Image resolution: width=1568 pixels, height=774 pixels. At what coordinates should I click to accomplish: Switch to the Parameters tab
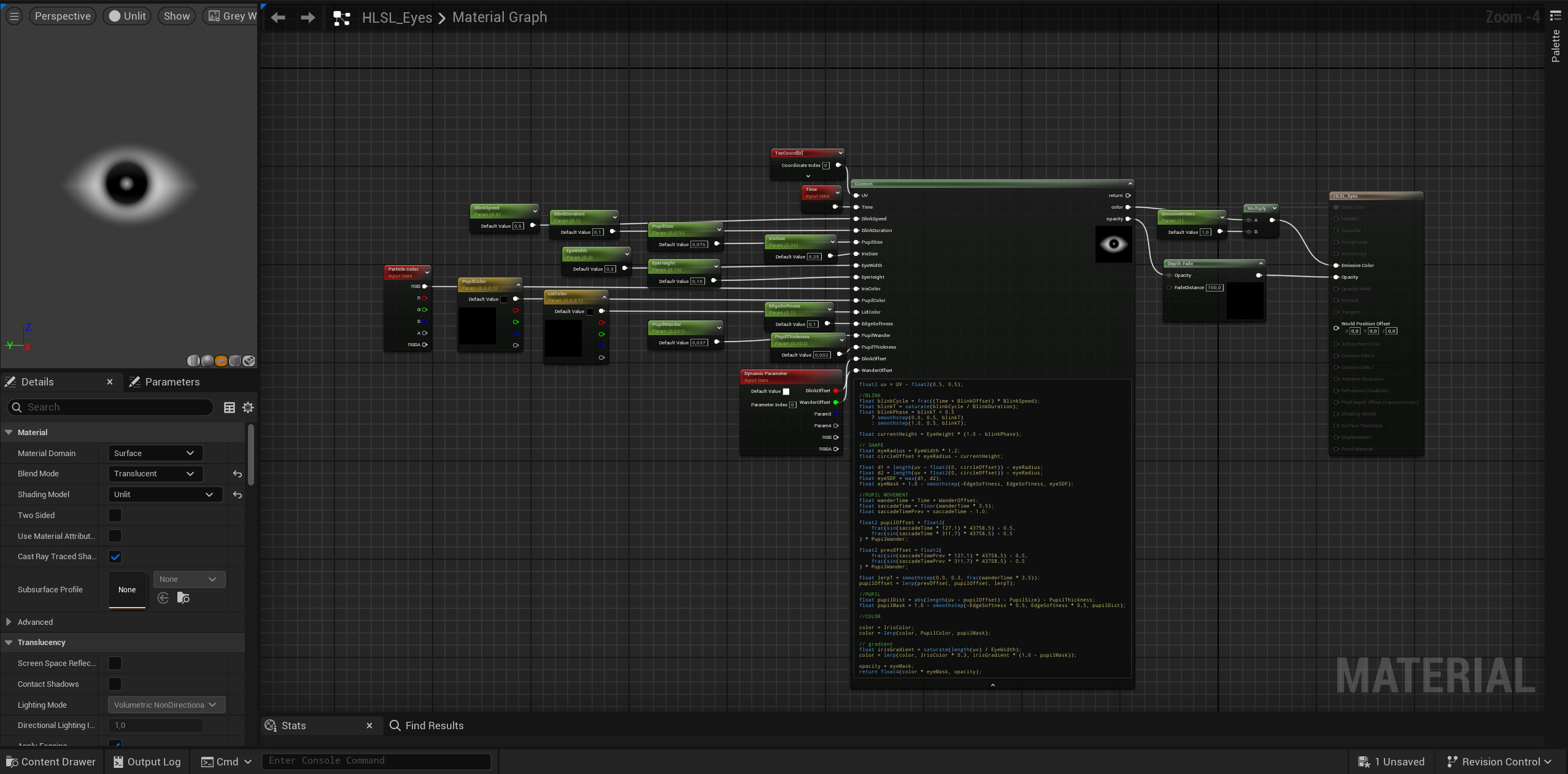click(x=172, y=381)
